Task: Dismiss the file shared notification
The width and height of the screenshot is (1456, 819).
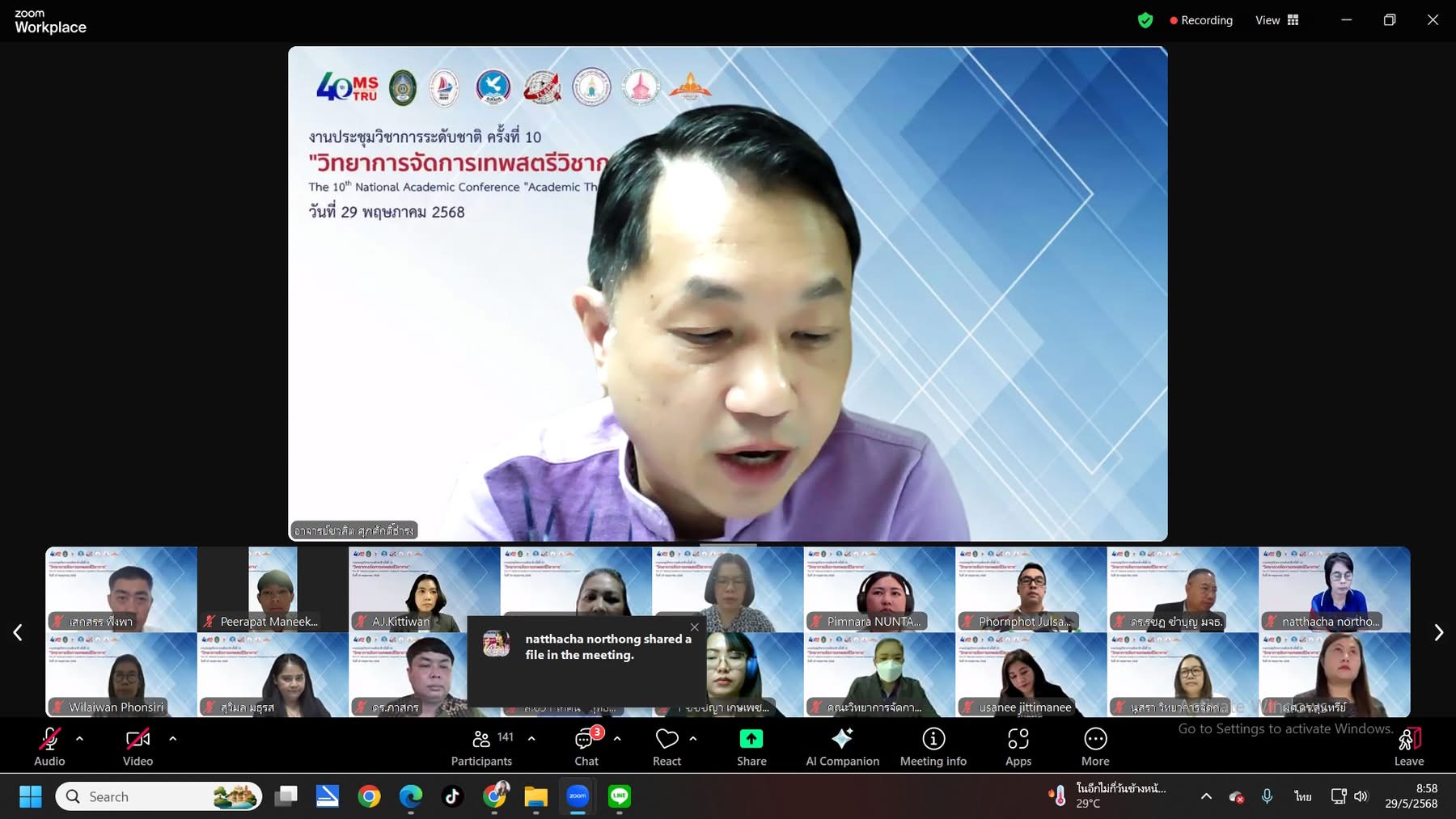Action: click(x=694, y=627)
